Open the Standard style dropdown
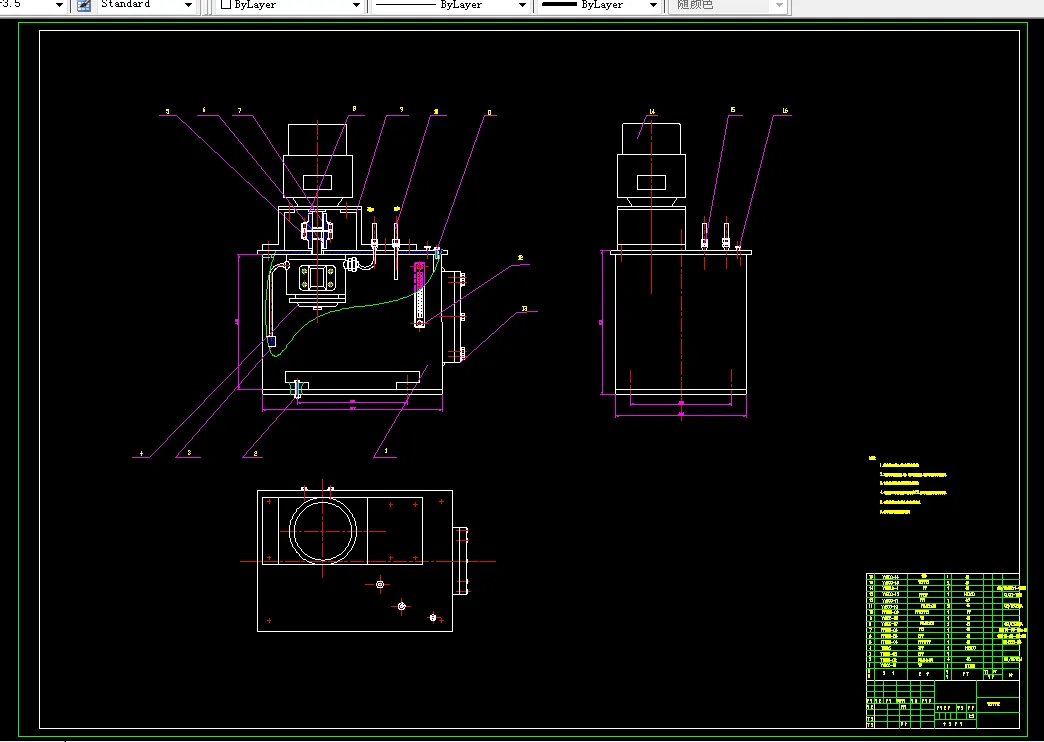 pos(188,5)
